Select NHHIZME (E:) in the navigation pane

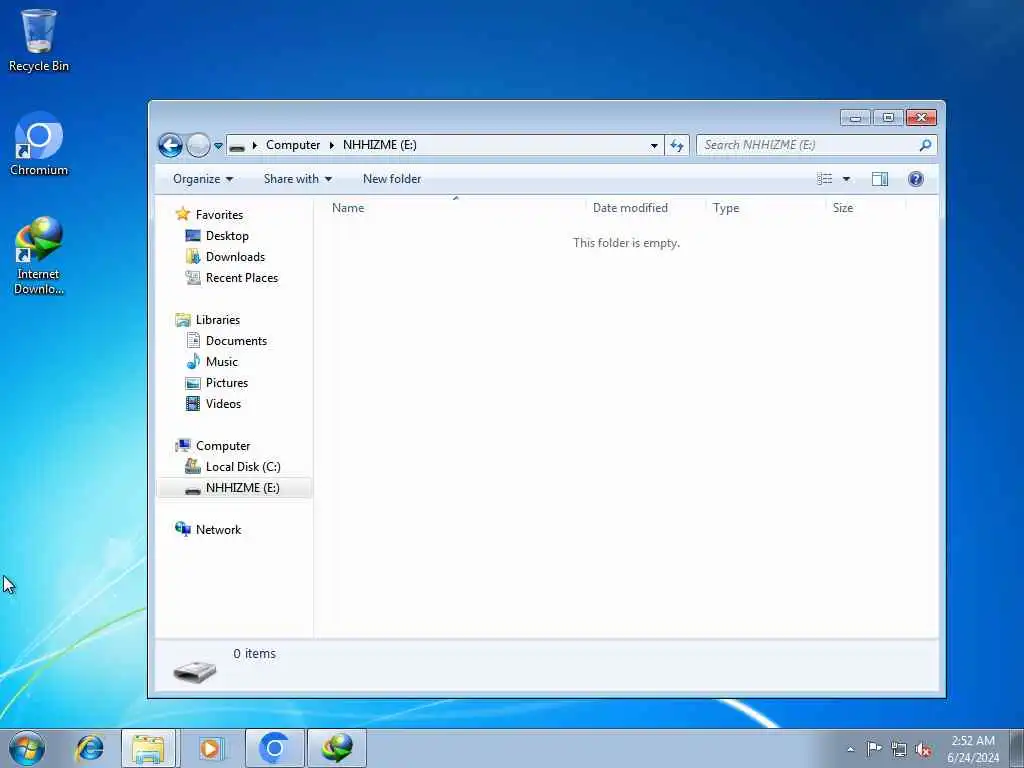[242, 488]
